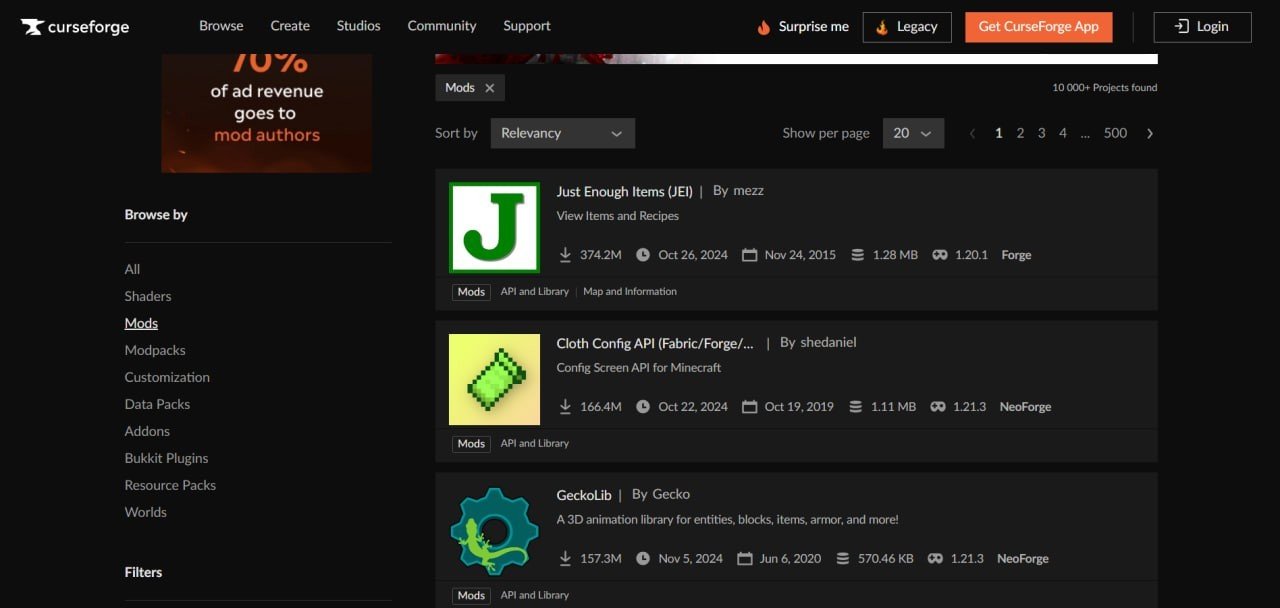Select Modpacks category

(155, 350)
